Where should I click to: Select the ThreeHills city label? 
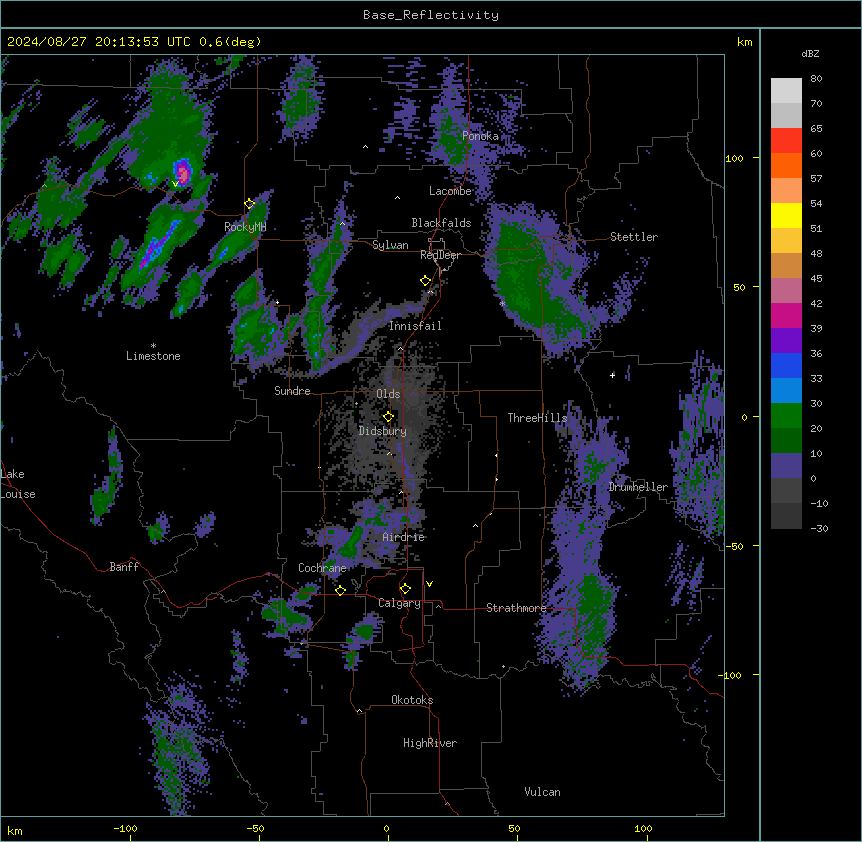(537, 418)
